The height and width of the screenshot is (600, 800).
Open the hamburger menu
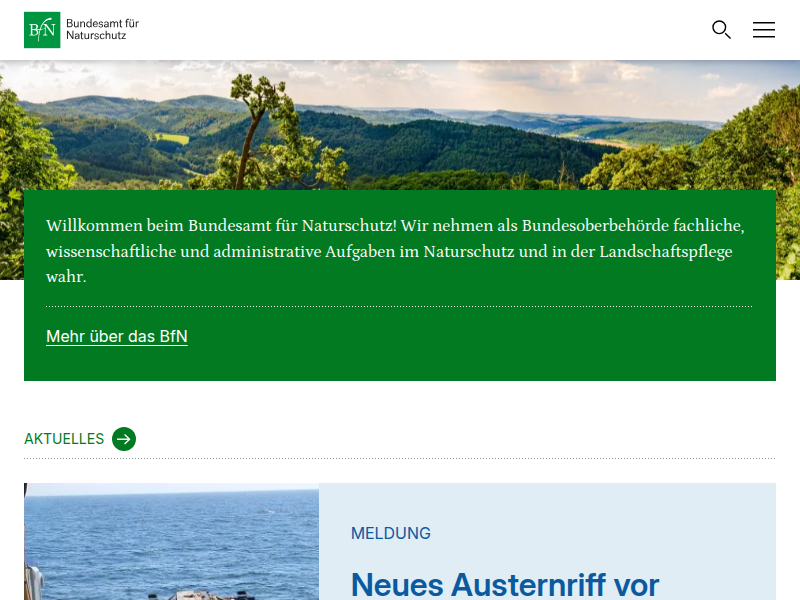(763, 30)
